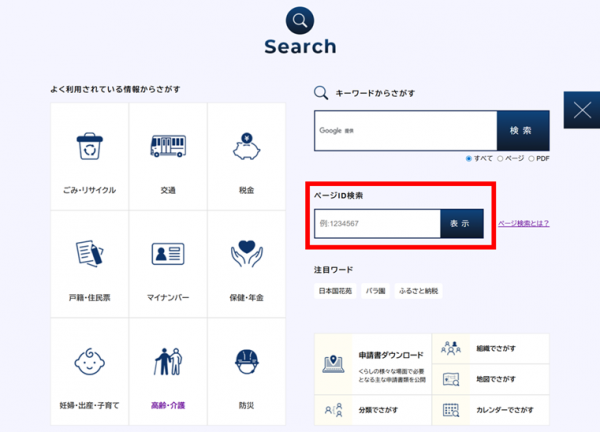This screenshot has width=600, height=432.
Task: Select the ふるさと納税 keyword tag
Action: pos(418,291)
